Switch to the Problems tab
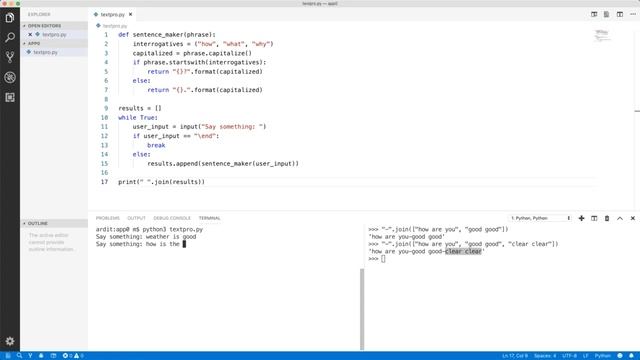The image size is (640, 360). click(x=108, y=218)
